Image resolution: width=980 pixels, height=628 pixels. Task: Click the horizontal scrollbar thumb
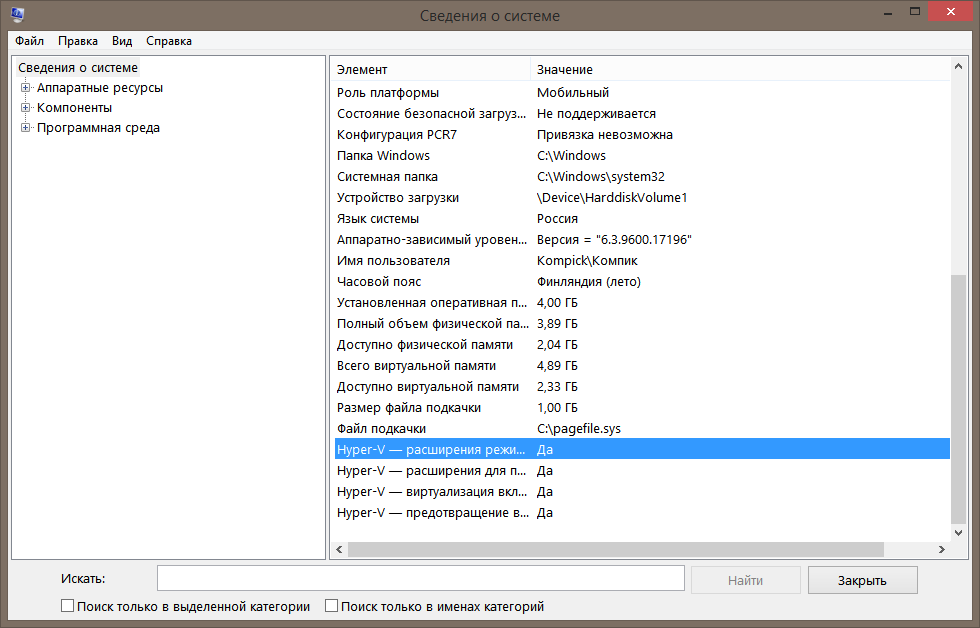(x=616, y=549)
